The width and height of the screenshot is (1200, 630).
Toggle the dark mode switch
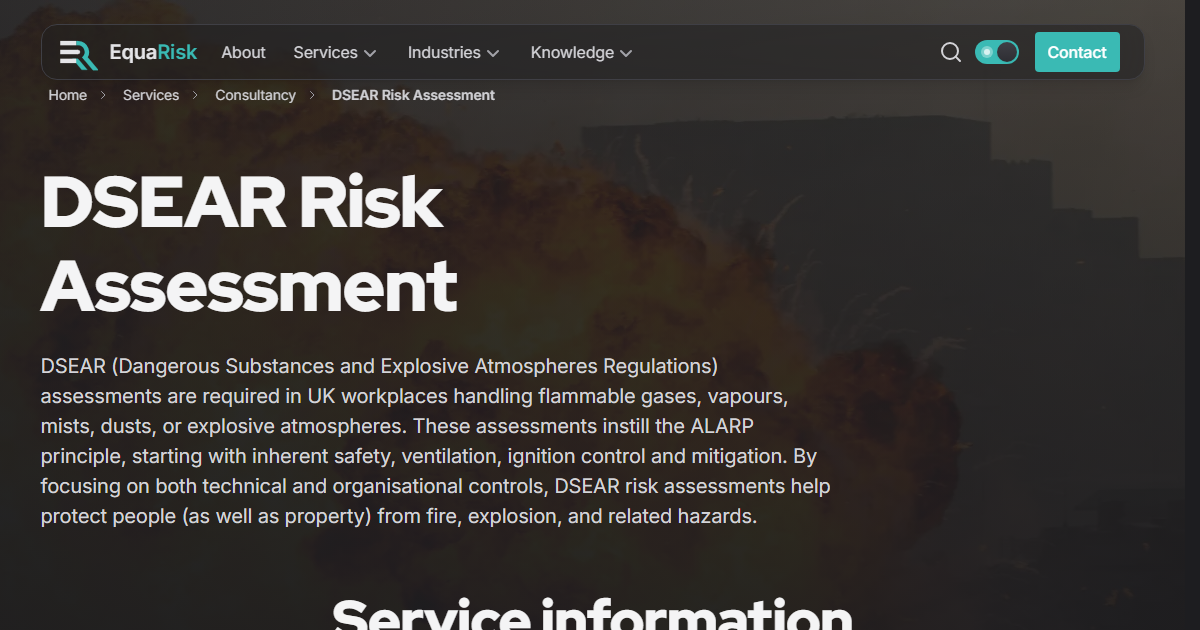pyautogui.click(x=997, y=52)
